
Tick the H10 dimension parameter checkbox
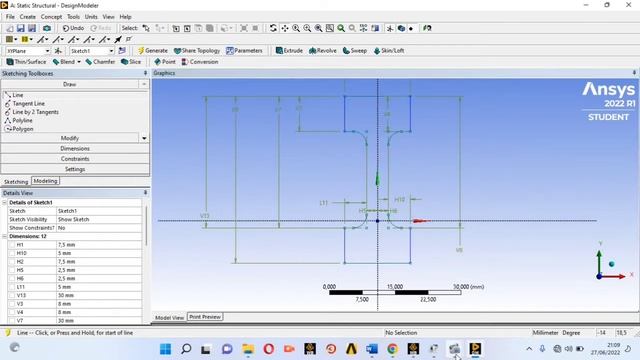pyautogui.click(x=11, y=253)
